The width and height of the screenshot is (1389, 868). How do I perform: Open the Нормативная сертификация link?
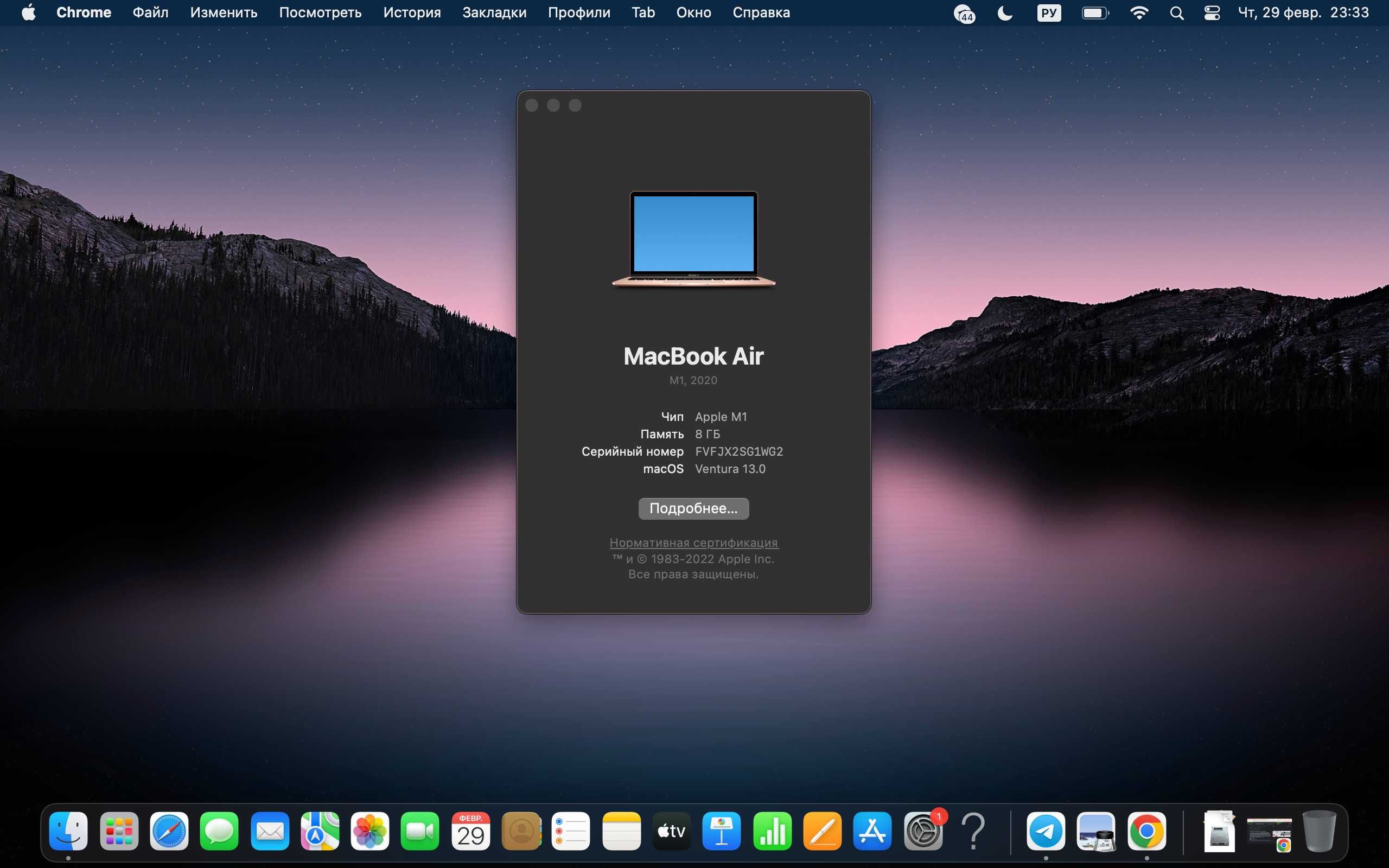[693, 542]
